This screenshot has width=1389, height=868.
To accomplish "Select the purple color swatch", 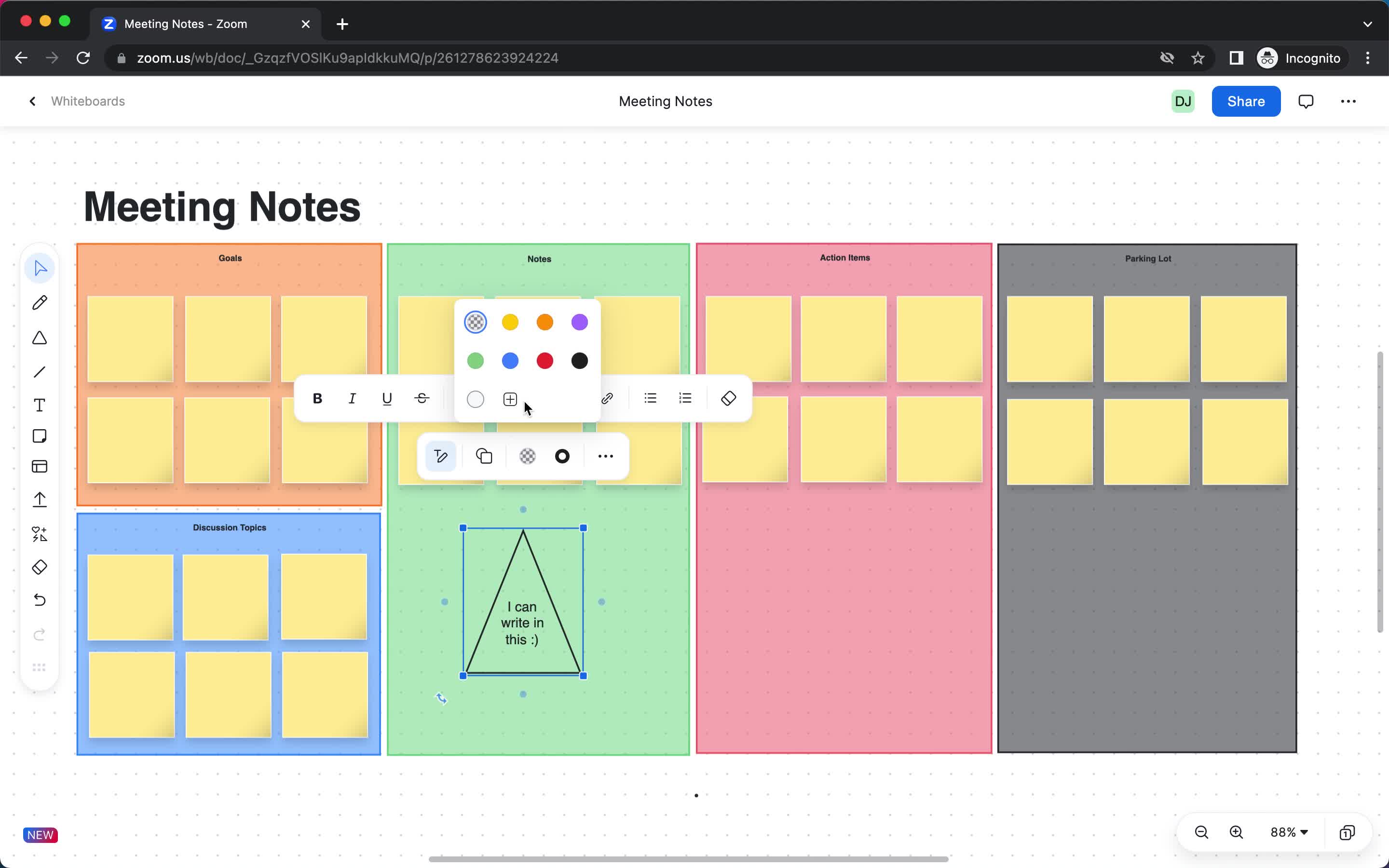I will 579,322.
